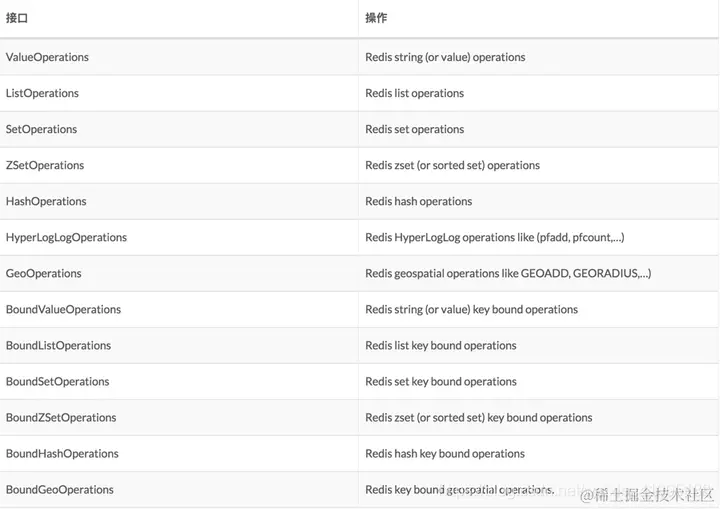Click the 'Redis string (or value) operations' description
Image resolution: width=720 pixels, height=509 pixels.
coord(445,57)
